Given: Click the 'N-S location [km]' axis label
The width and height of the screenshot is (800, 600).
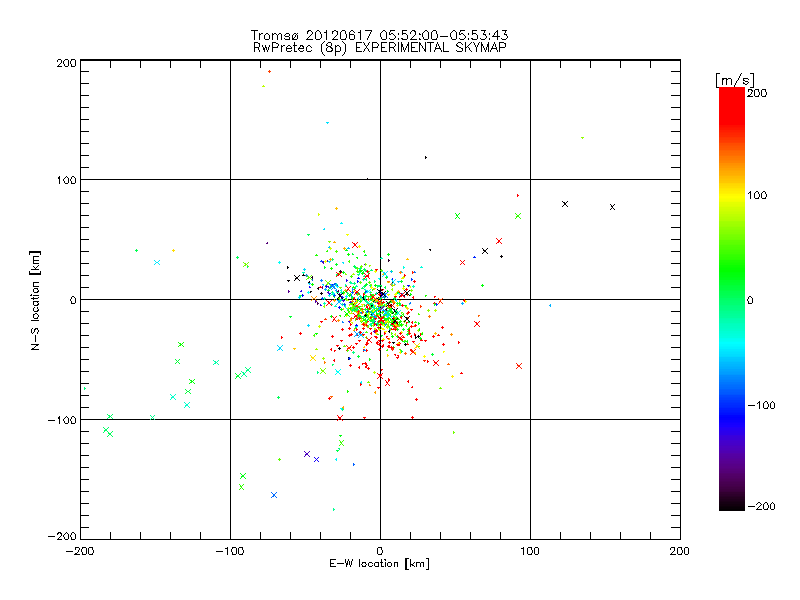Looking at the screenshot, I should [x=35, y=300].
